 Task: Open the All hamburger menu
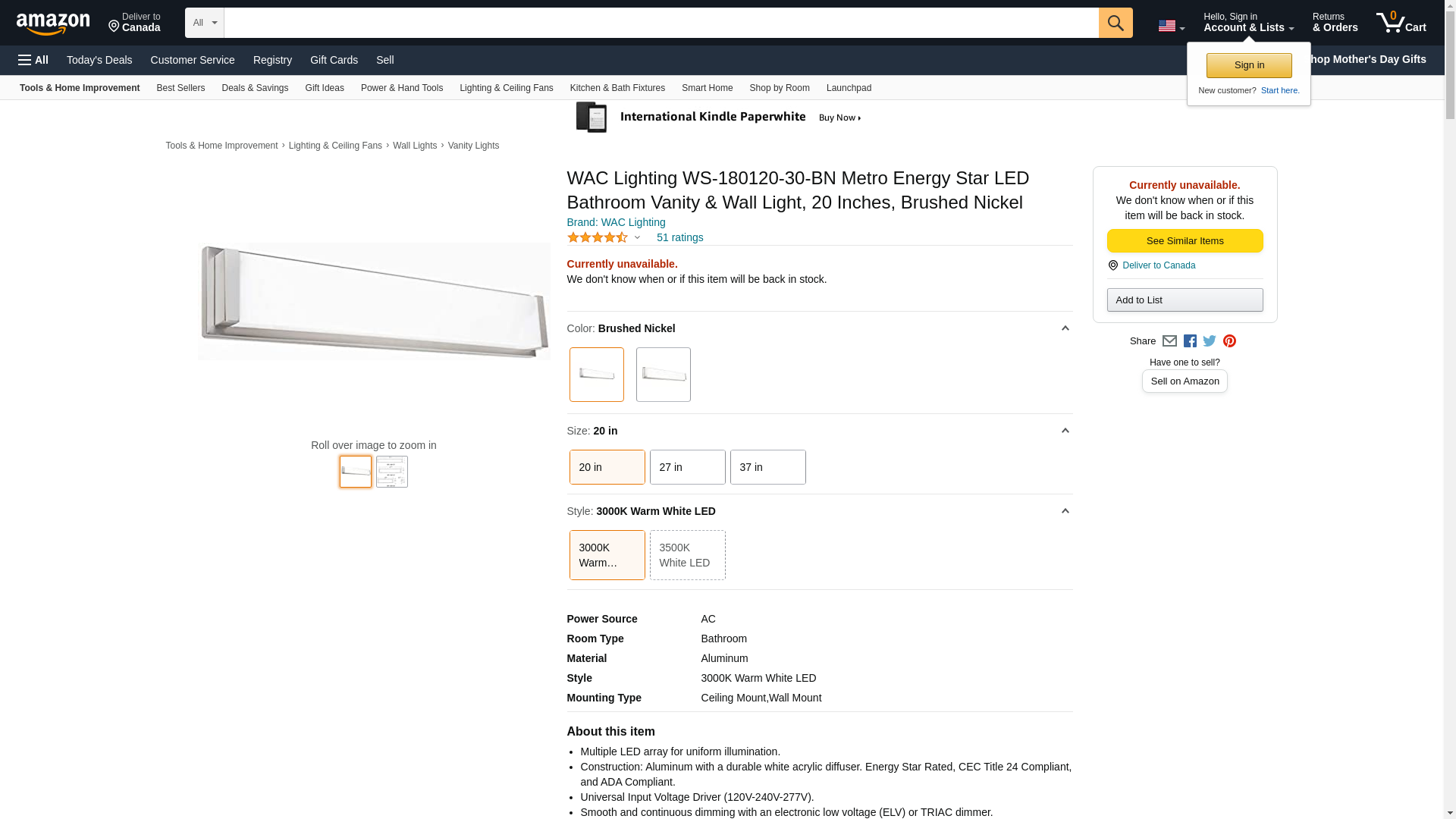coord(33,60)
